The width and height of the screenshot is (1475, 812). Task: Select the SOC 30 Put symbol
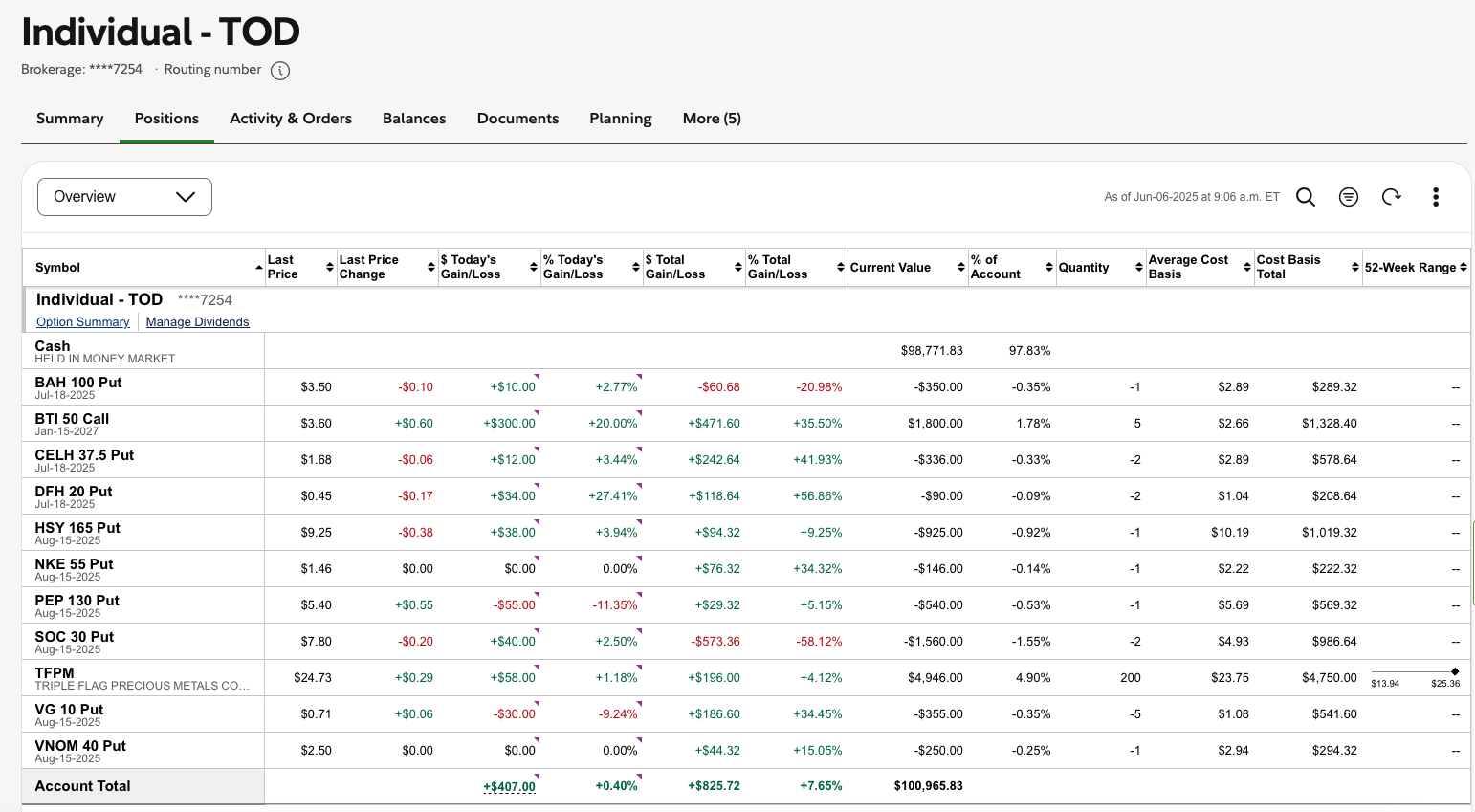[x=75, y=637]
